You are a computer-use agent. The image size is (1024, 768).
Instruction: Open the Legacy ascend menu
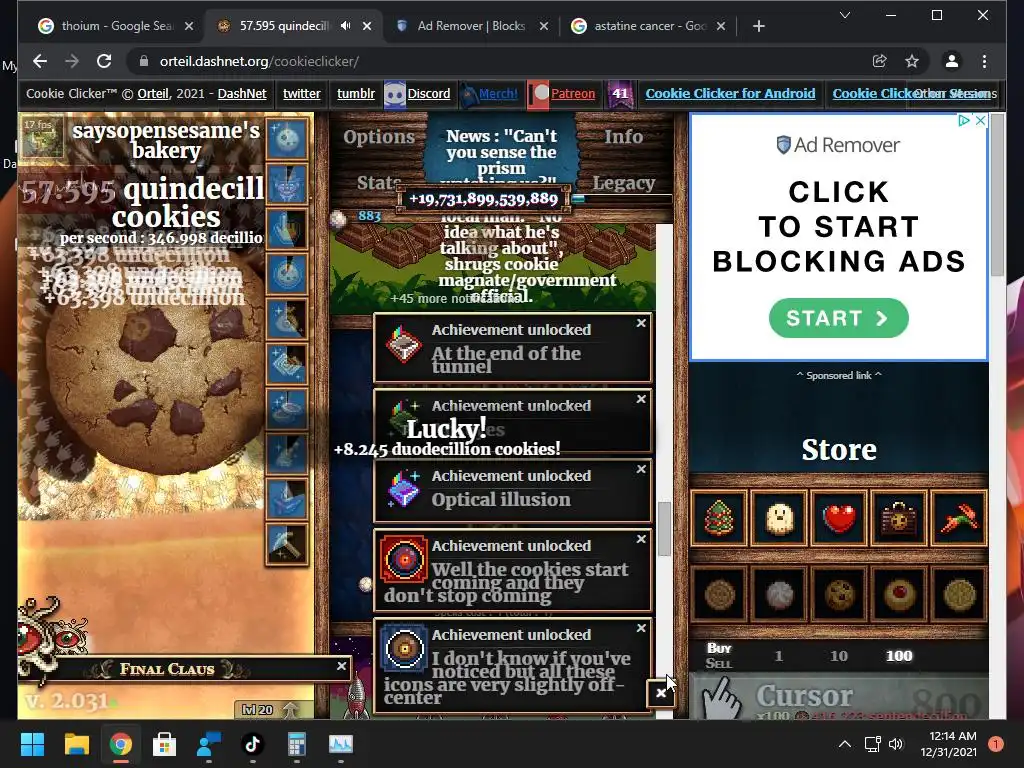[x=623, y=184]
